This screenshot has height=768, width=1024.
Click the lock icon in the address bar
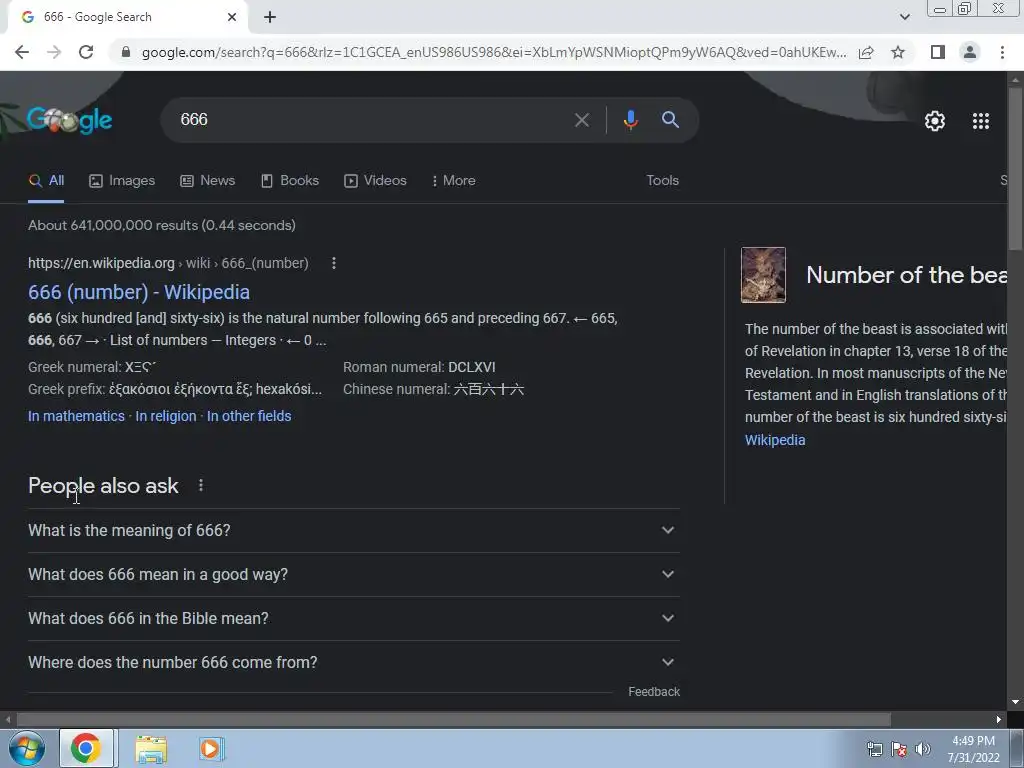pos(126,52)
